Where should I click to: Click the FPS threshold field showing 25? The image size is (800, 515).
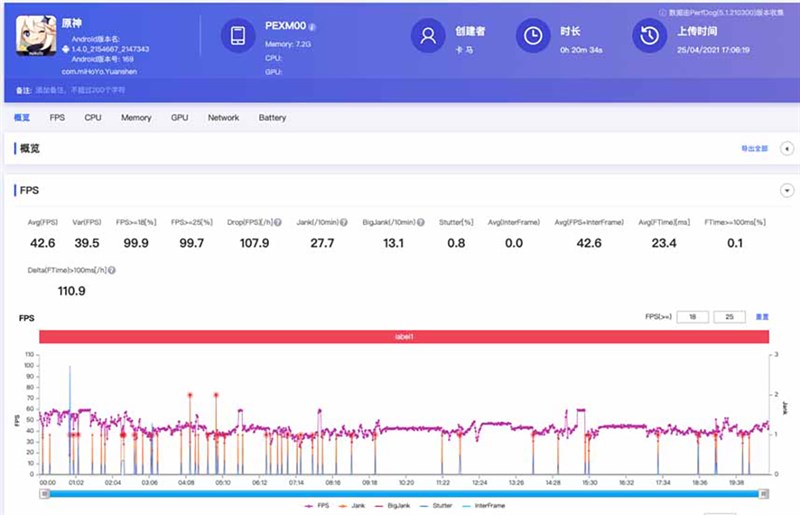coord(730,317)
